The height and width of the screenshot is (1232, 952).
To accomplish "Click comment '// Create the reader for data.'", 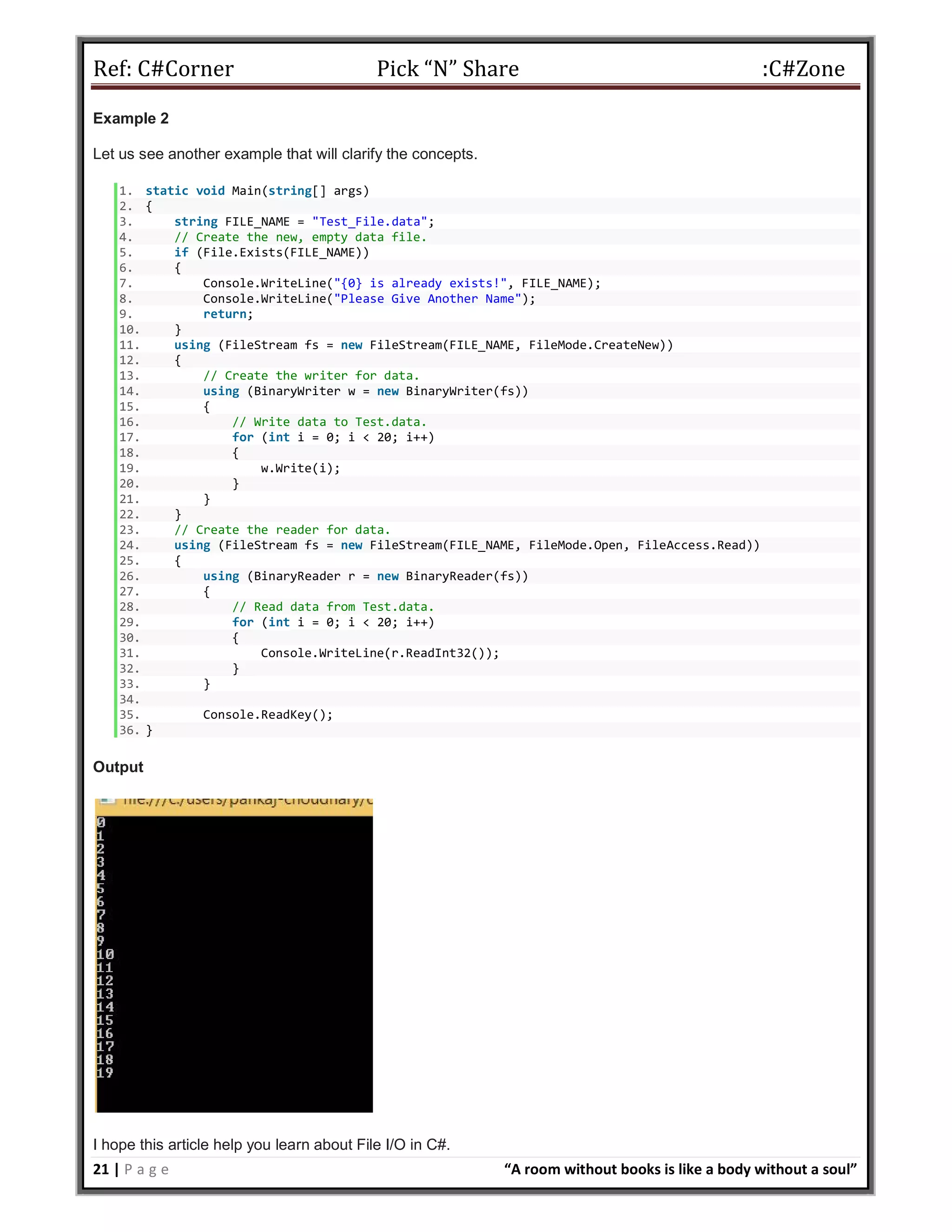I will coord(282,530).
